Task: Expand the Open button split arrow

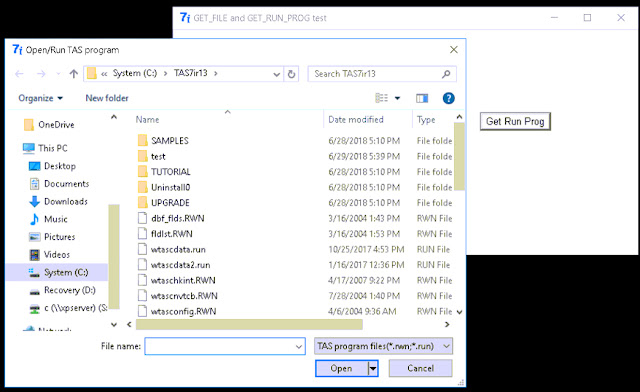Action: click(373, 368)
